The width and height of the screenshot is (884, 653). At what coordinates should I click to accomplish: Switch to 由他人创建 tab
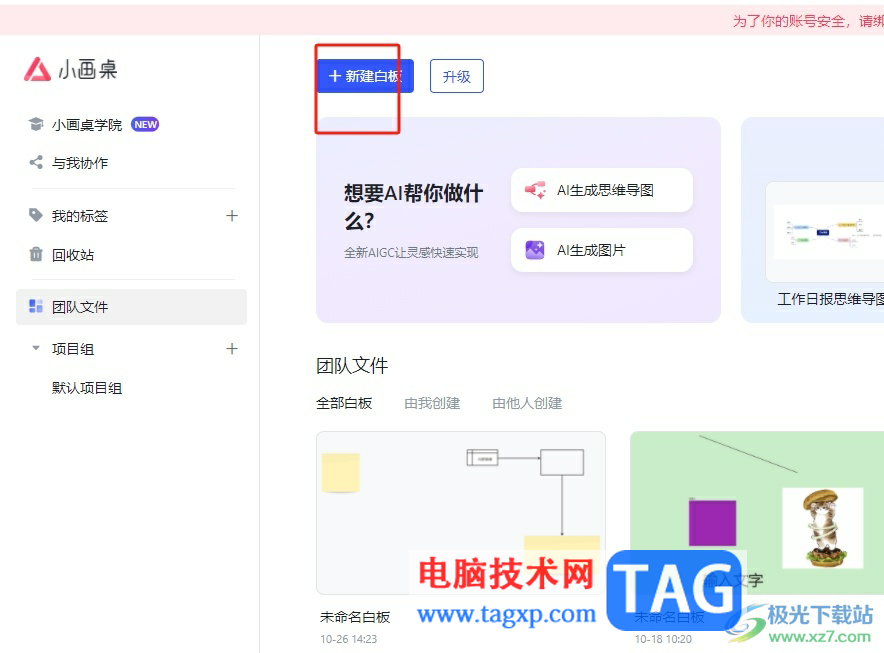click(527, 403)
